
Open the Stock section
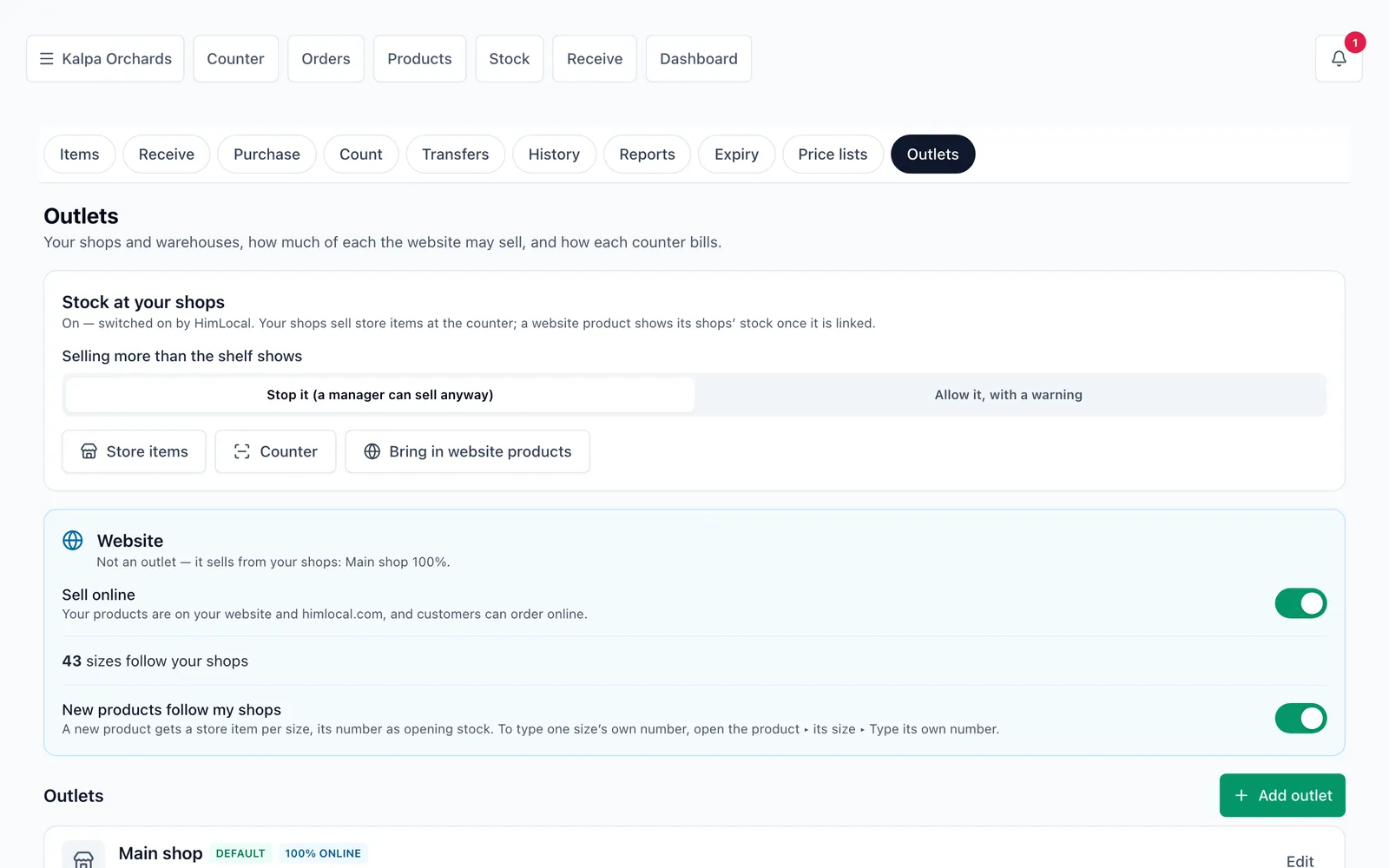tap(509, 59)
